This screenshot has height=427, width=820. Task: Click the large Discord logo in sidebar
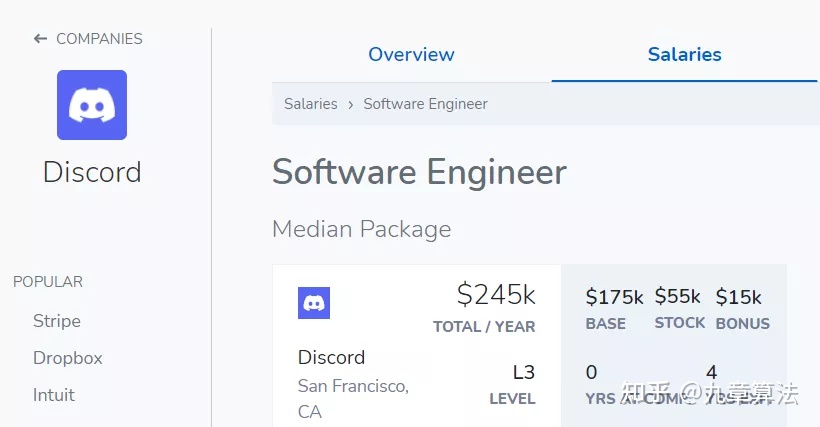tap(92, 105)
